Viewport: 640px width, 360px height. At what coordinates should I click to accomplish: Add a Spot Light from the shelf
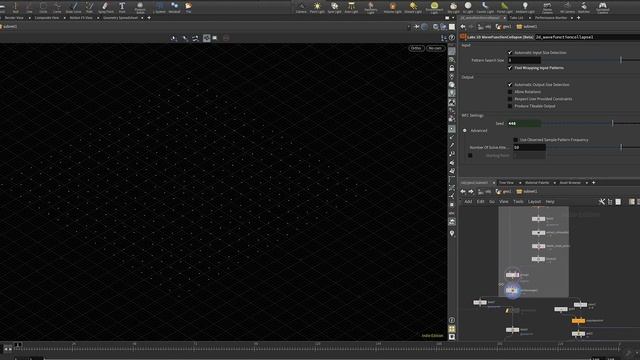pyautogui.click(x=334, y=7)
